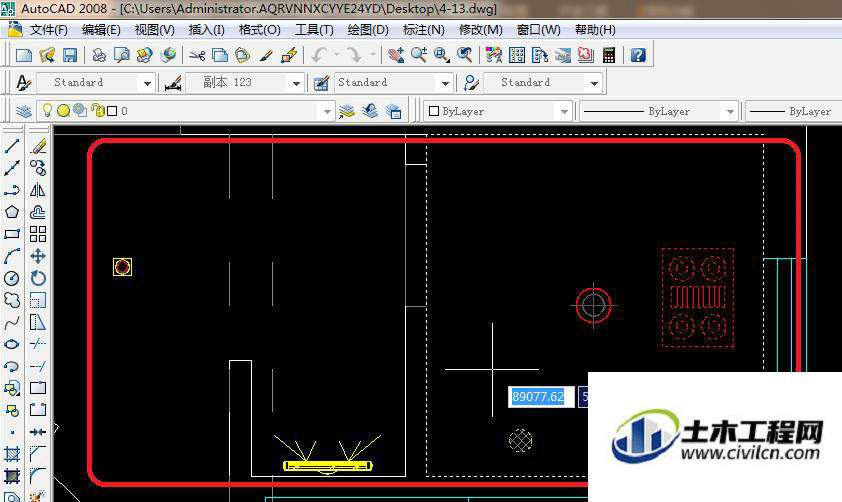Viewport: 842px width, 502px height.
Task: Open the Redo history dropdown arrow
Action: (x=372, y=54)
